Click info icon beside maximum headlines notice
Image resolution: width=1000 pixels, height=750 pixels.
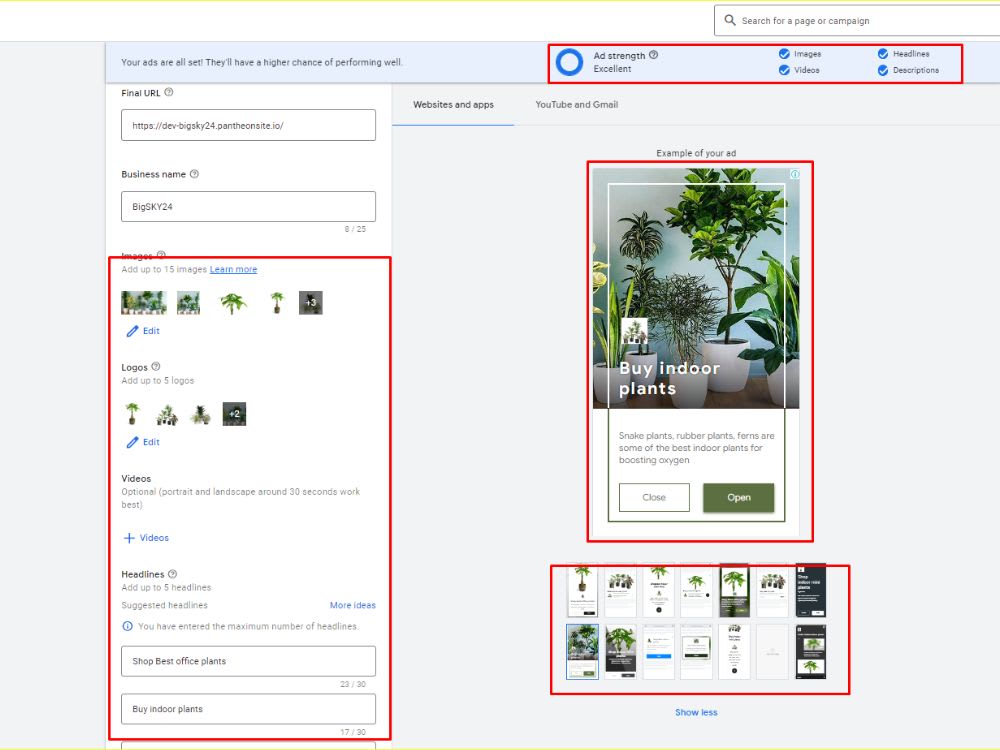(128, 626)
